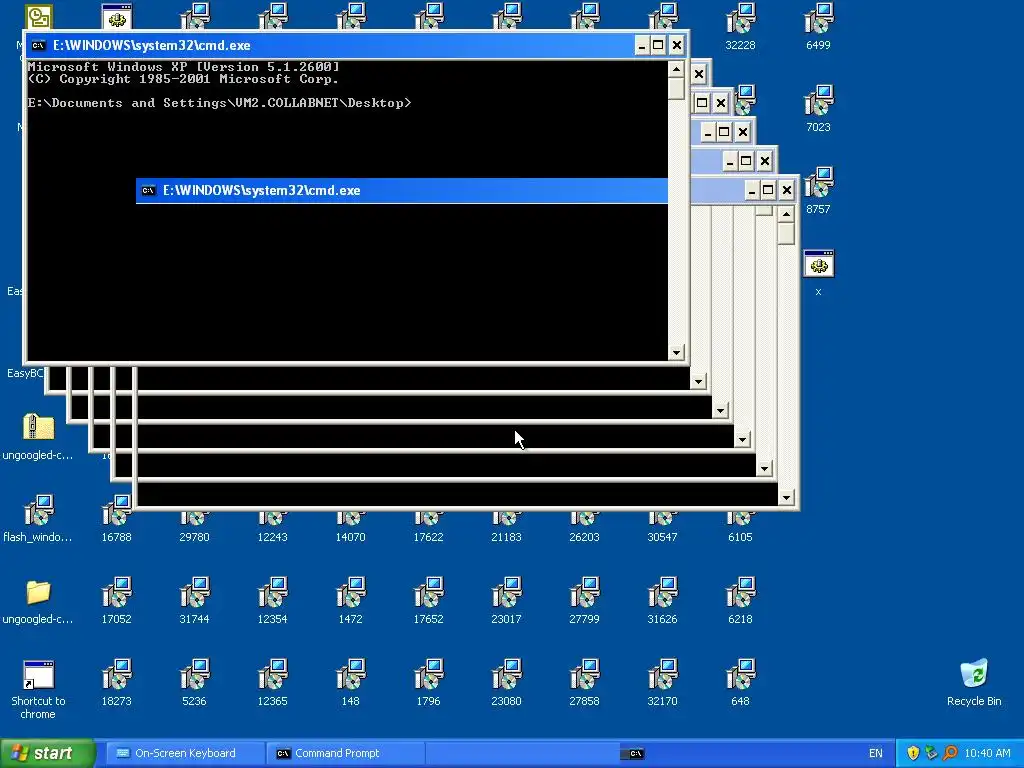Click the orange magnifier tray icon
1024x768 pixels.
pos(950,753)
